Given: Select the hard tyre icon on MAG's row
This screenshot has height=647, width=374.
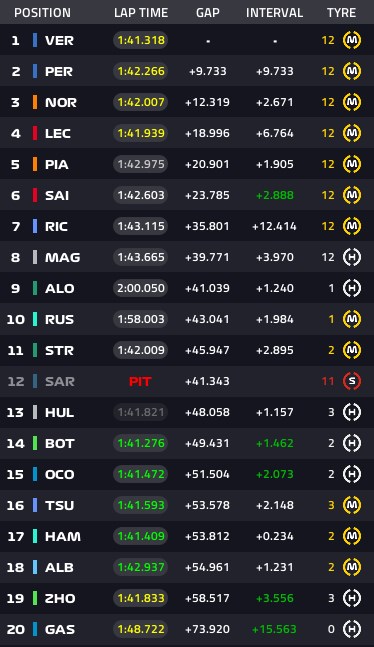Looking at the screenshot, I should 352,257.
